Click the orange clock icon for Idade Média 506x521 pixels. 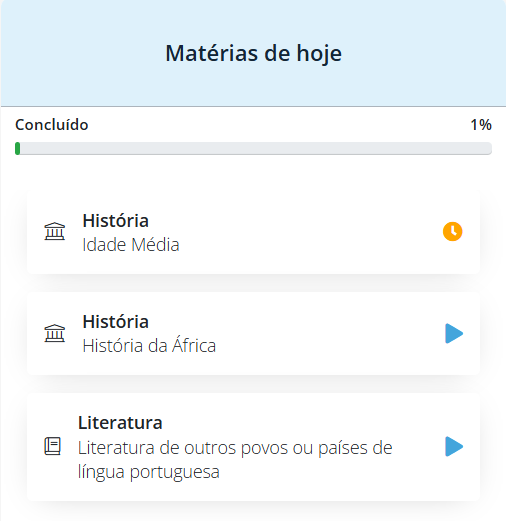point(452,231)
